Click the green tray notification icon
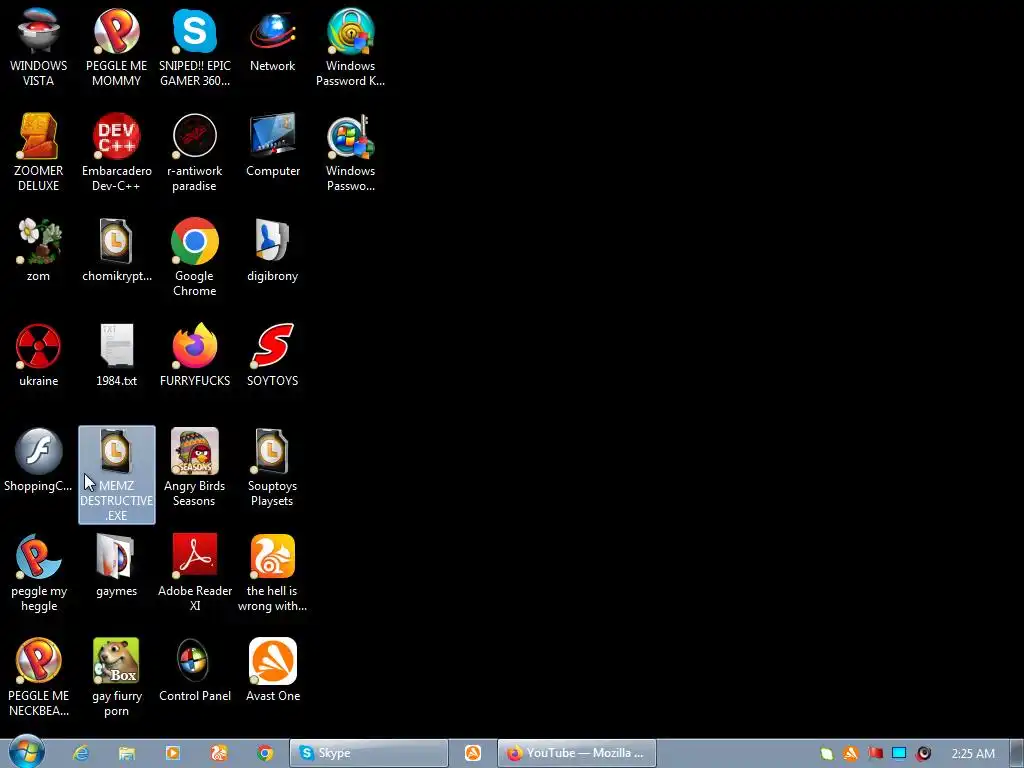The width and height of the screenshot is (1024, 768). (827, 753)
